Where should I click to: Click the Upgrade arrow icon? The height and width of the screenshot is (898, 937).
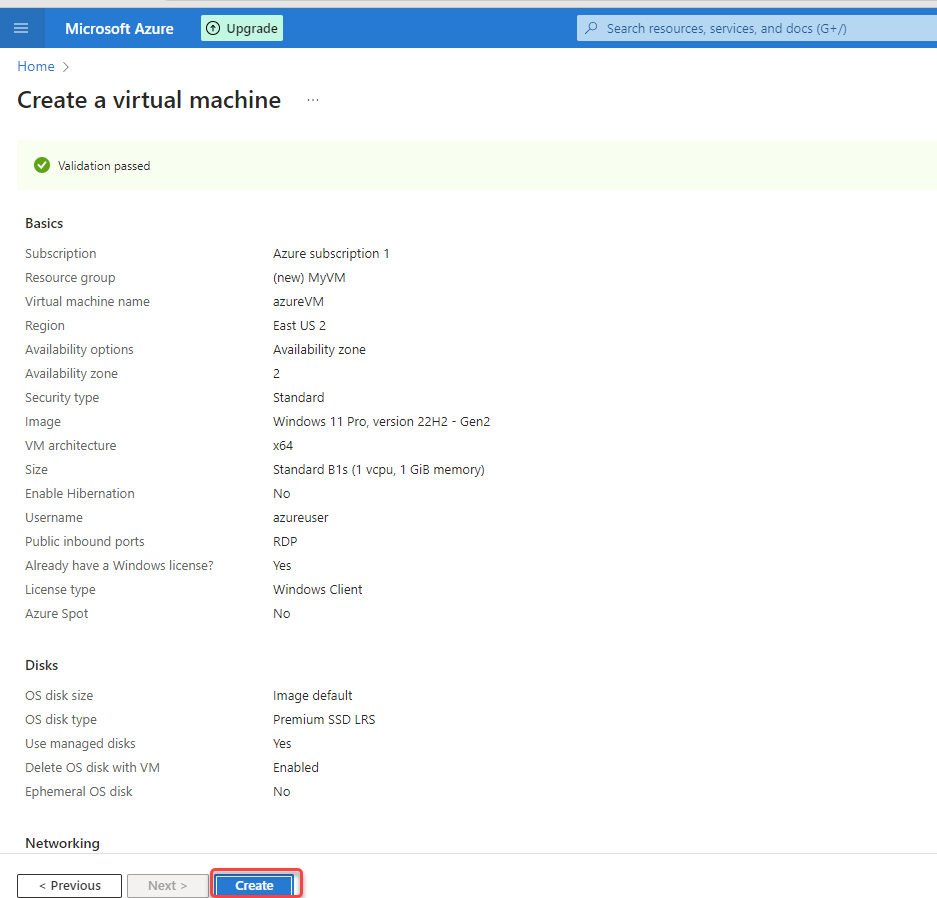point(212,28)
